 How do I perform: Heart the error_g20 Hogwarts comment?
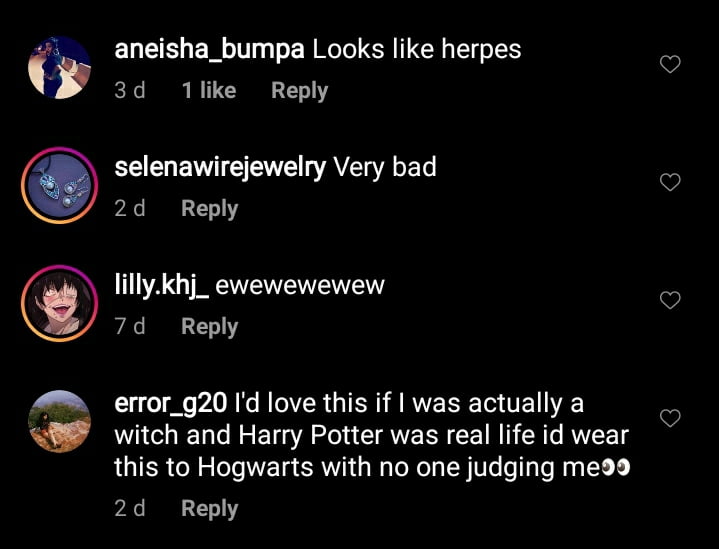671,418
